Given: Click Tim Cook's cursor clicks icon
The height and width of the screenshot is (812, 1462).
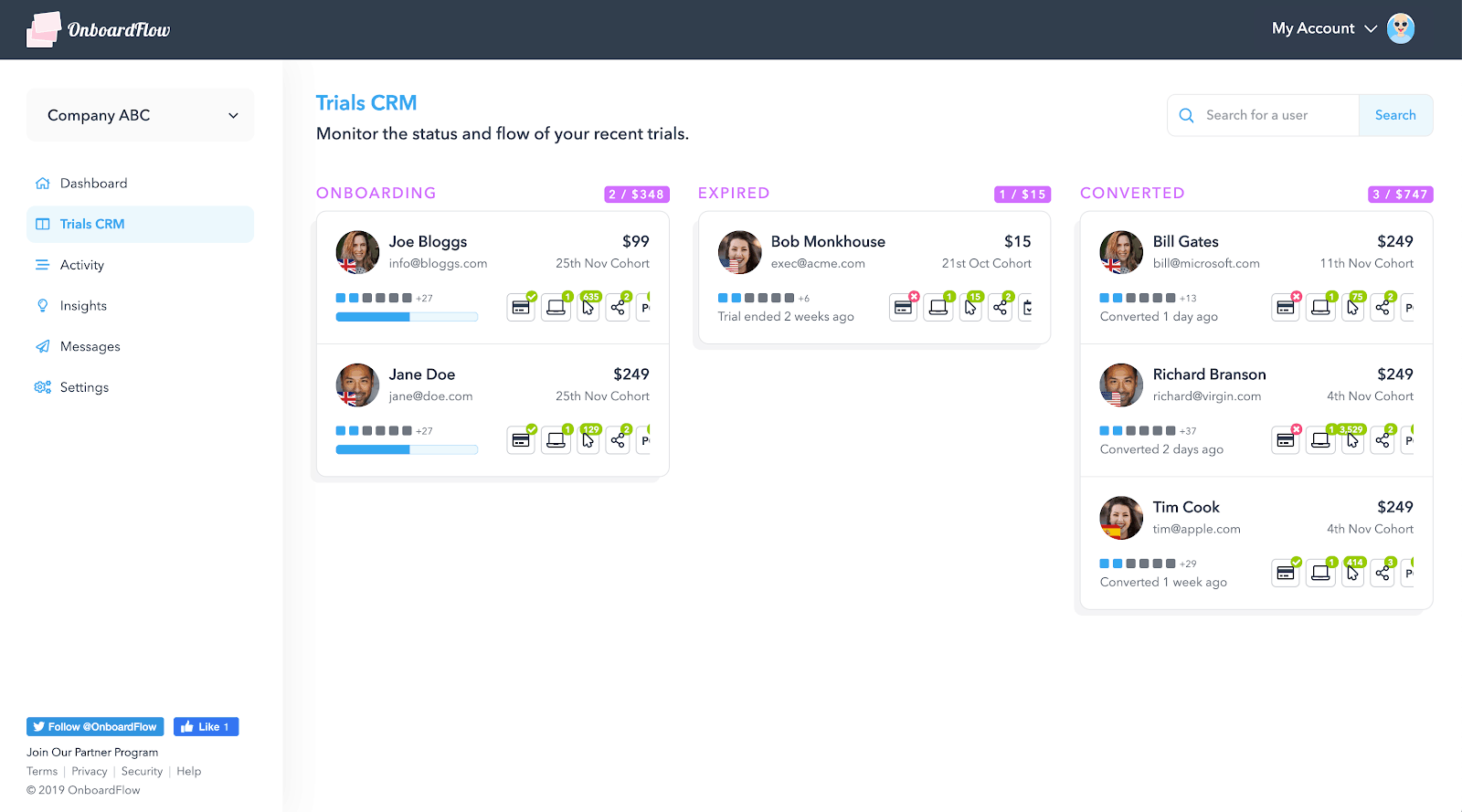Looking at the screenshot, I should (x=1352, y=573).
